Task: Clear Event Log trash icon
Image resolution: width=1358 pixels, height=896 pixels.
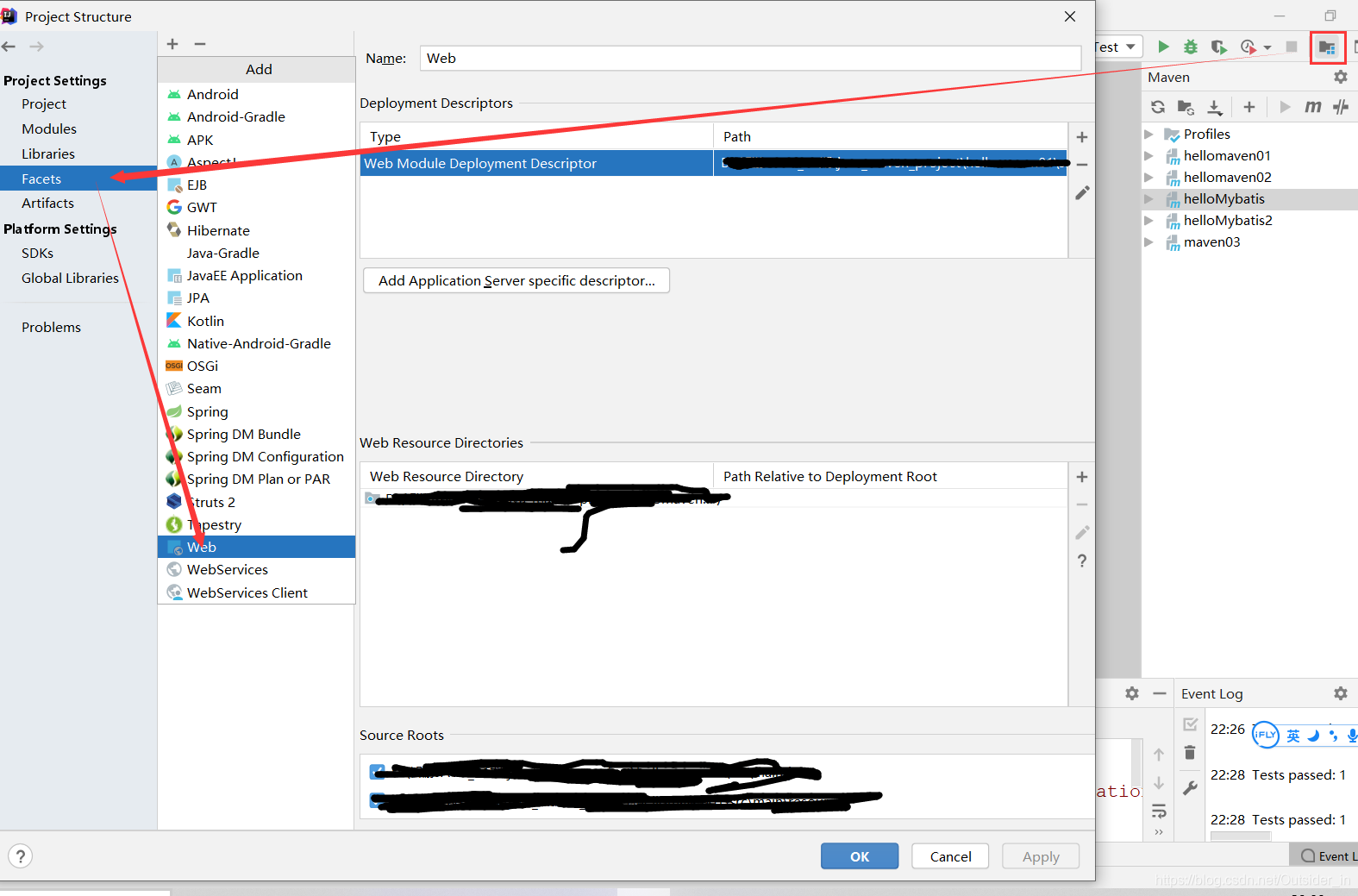Action: click(x=1190, y=753)
